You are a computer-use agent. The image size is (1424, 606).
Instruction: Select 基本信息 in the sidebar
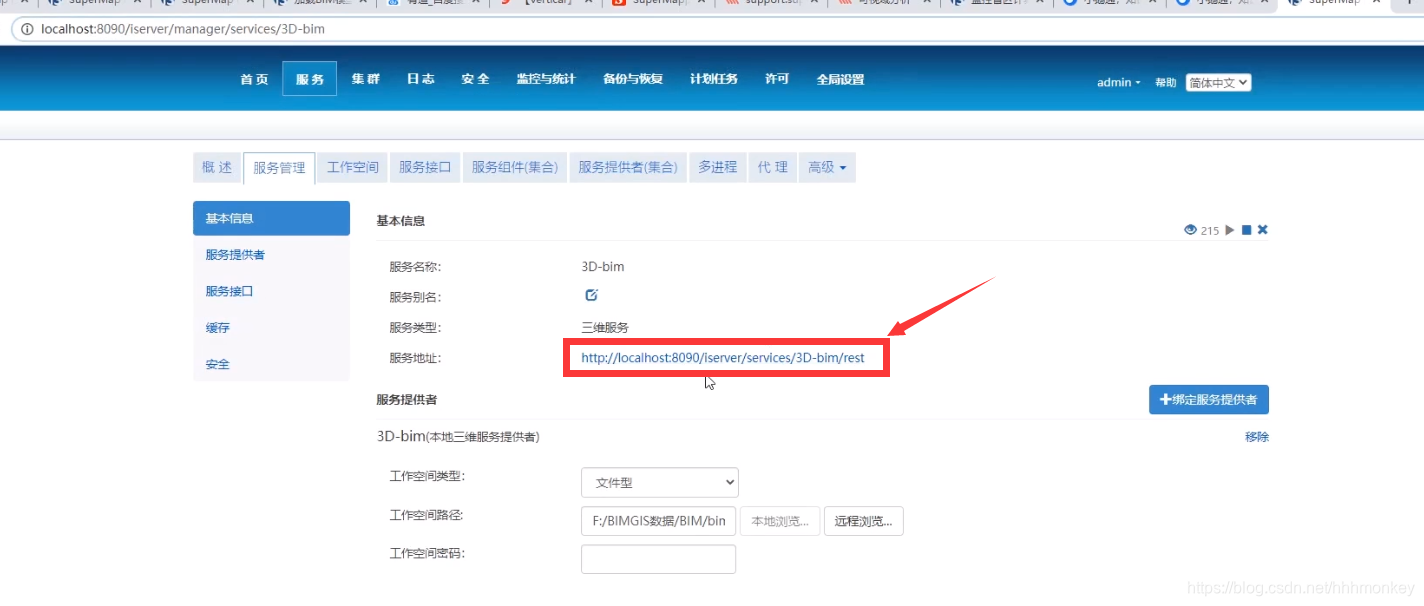(x=271, y=218)
